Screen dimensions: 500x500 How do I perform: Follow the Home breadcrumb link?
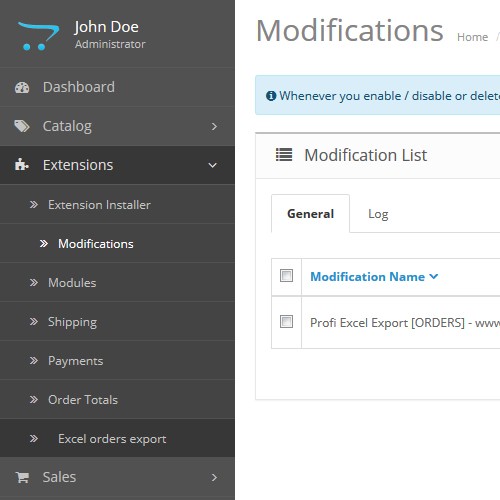coord(472,37)
